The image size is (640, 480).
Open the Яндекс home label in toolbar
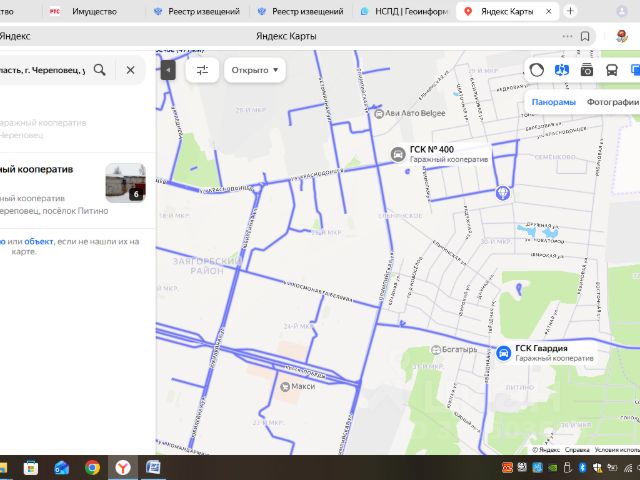coord(15,36)
